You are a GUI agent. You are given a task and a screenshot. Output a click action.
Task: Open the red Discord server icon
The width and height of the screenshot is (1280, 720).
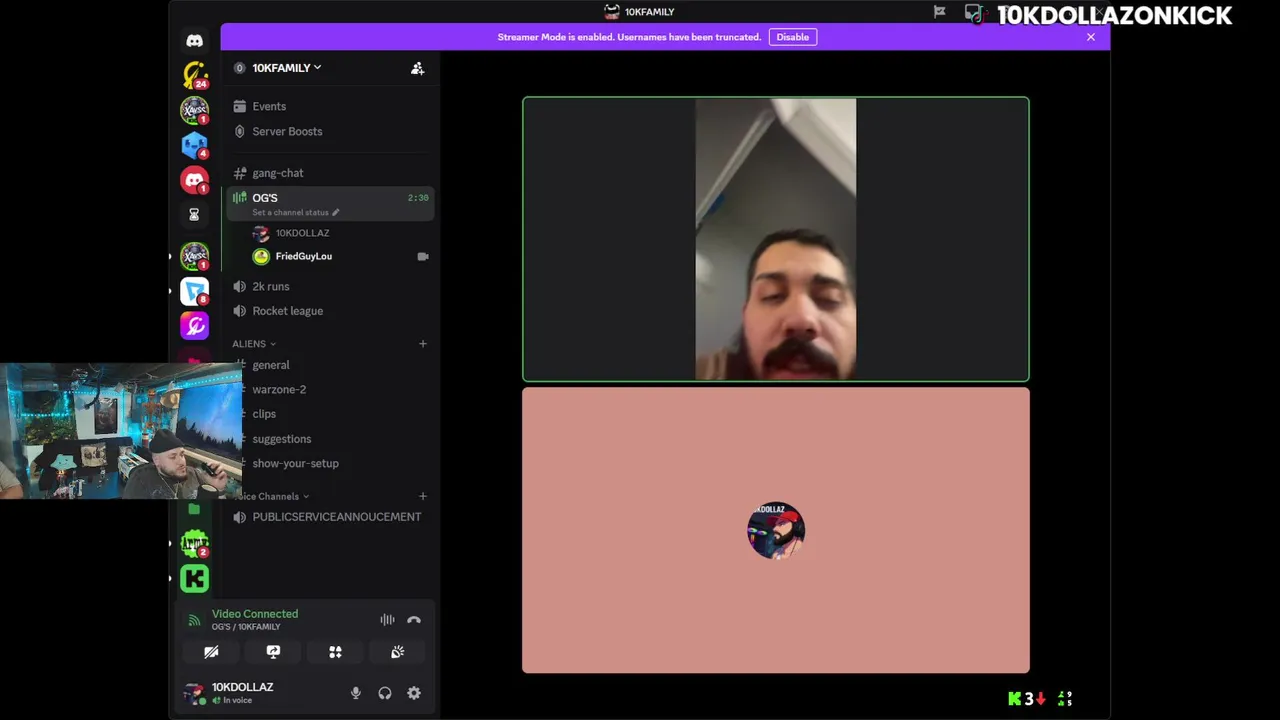tap(195, 180)
